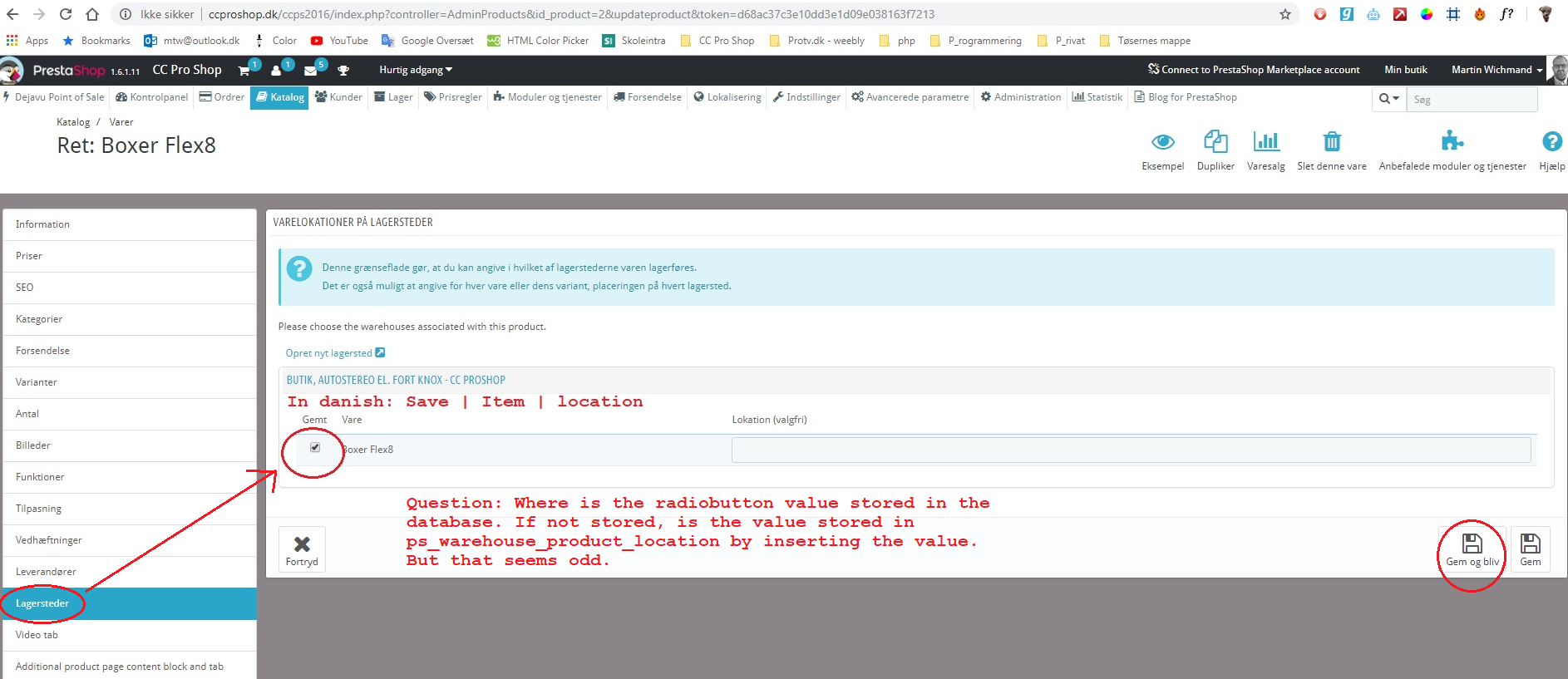This screenshot has width=1568, height=679.
Task: Open the Indstillinger menu
Action: click(806, 97)
